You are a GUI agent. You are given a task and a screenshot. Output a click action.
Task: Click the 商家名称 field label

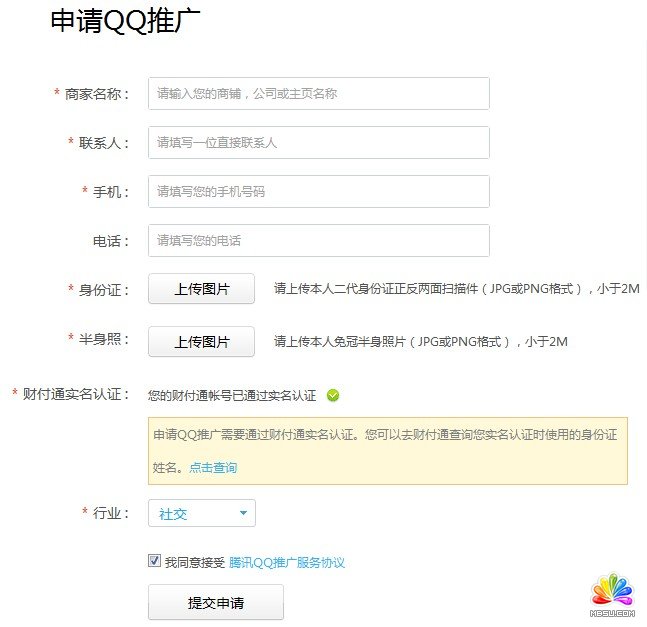(97, 93)
